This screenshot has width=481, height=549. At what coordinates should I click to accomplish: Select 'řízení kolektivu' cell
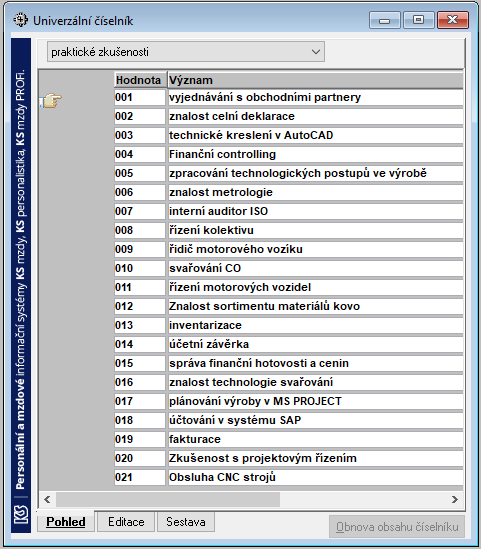[x=315, y=230]
